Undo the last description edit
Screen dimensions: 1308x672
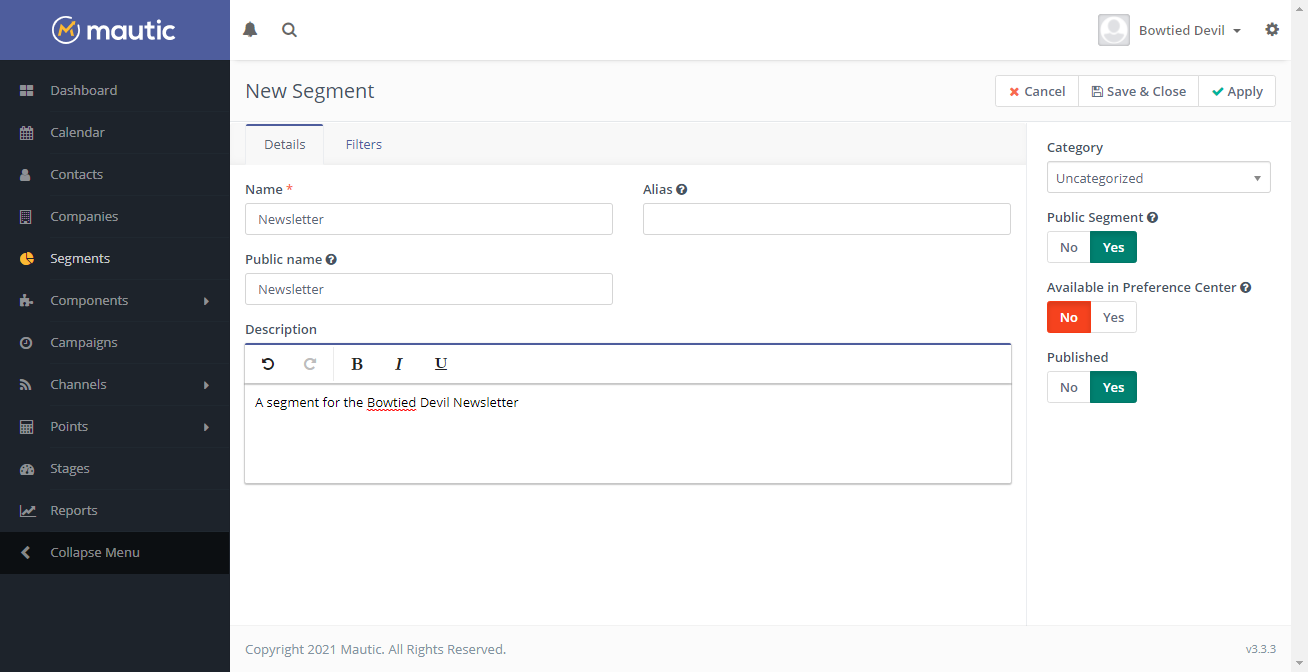(268, 364)
